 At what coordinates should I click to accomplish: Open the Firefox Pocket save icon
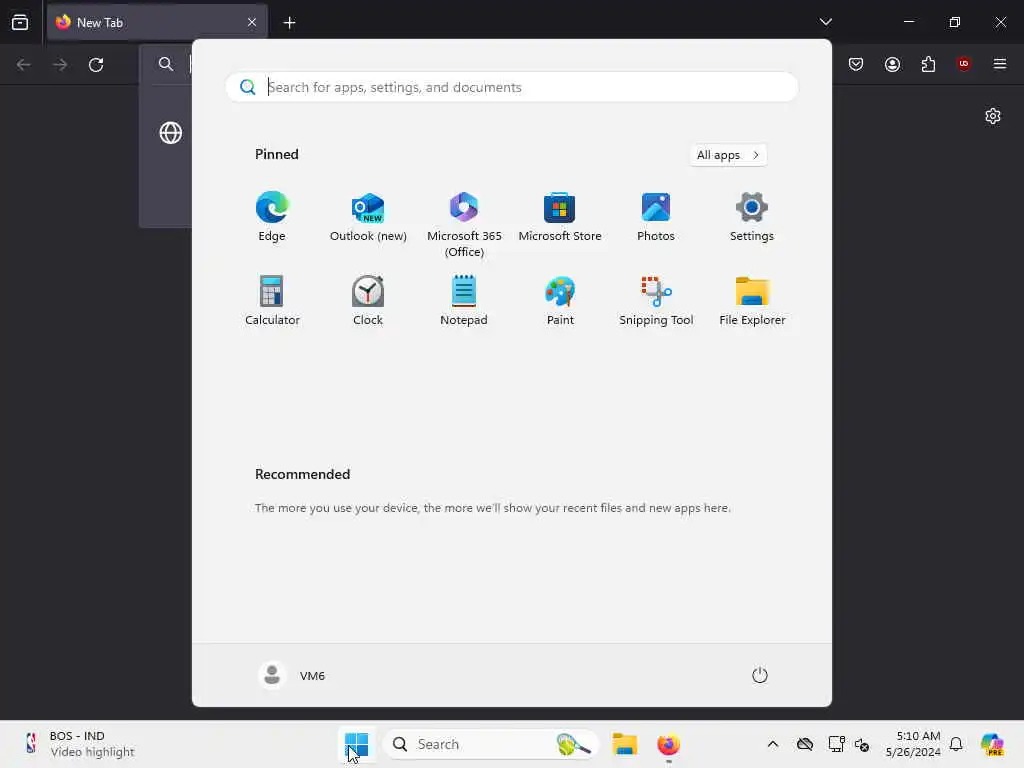click(856, 64)
